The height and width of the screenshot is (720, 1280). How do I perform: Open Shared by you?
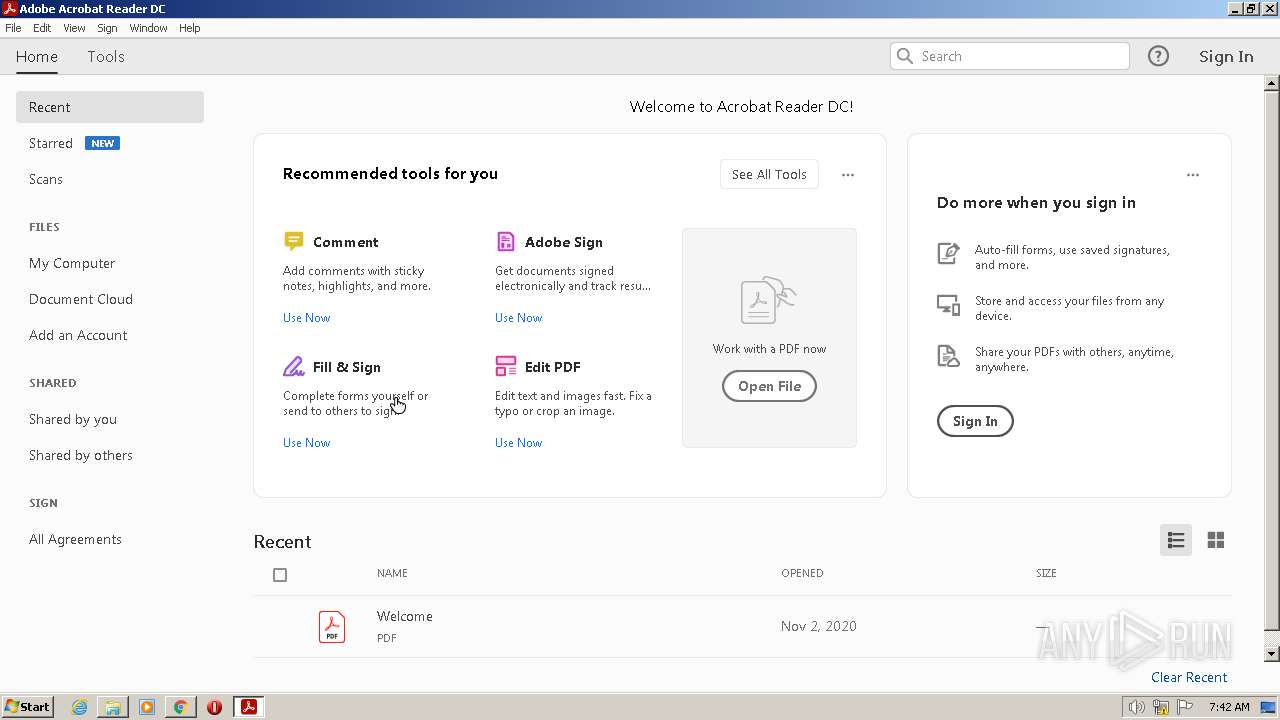coord(73,419)
